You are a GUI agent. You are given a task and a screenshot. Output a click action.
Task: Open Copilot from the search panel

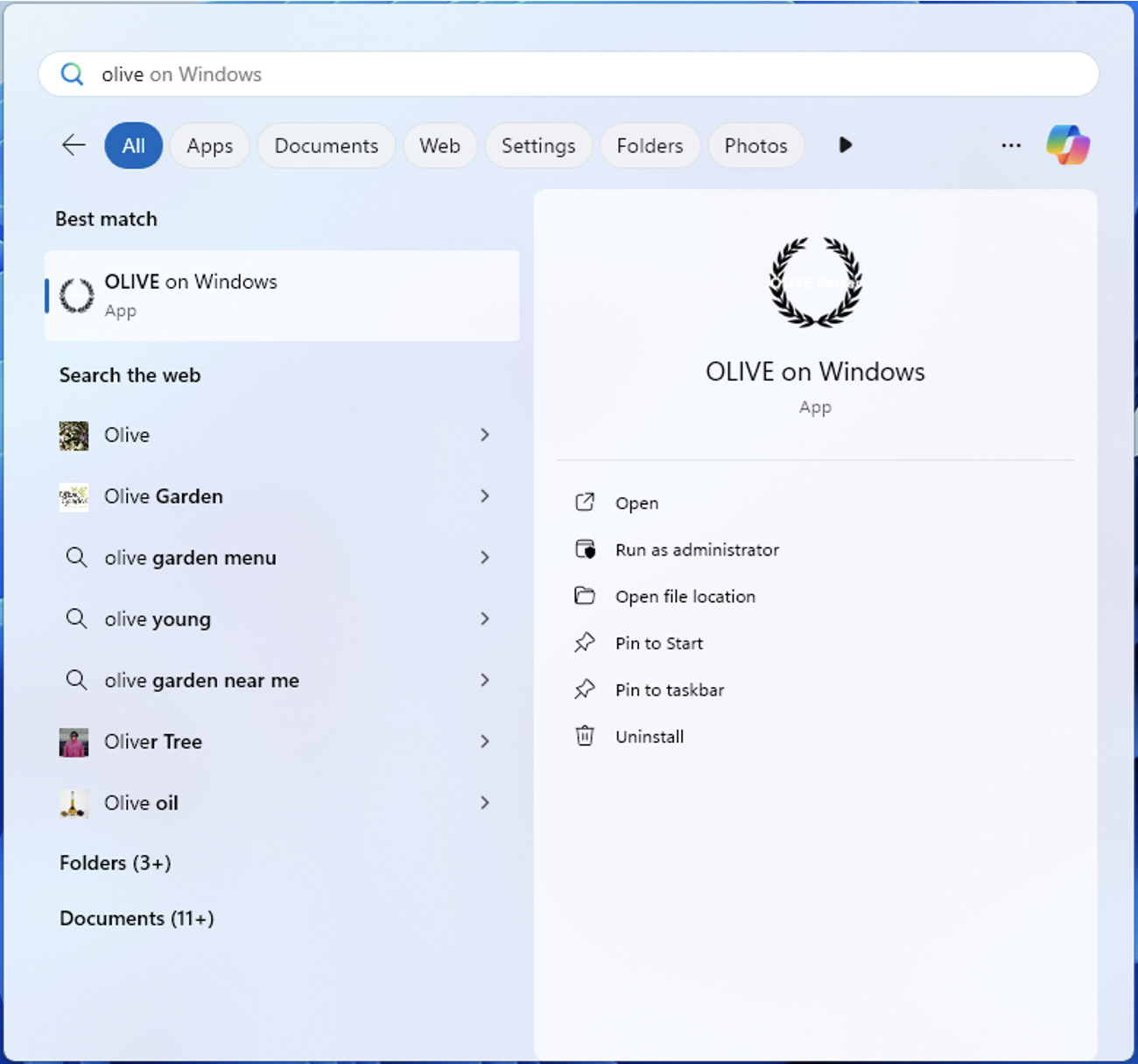pyautogui.click(x=1066, y=145)
